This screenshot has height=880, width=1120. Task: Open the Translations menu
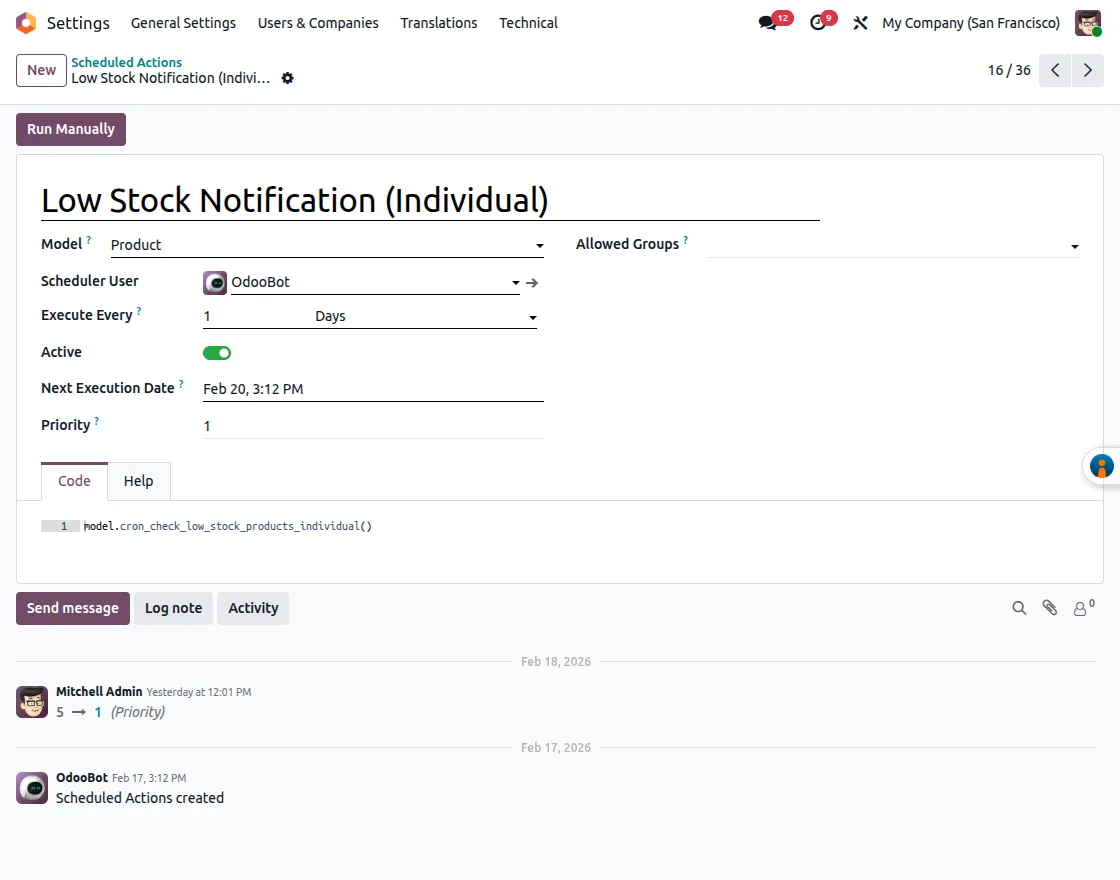click(x=439, y=23)
